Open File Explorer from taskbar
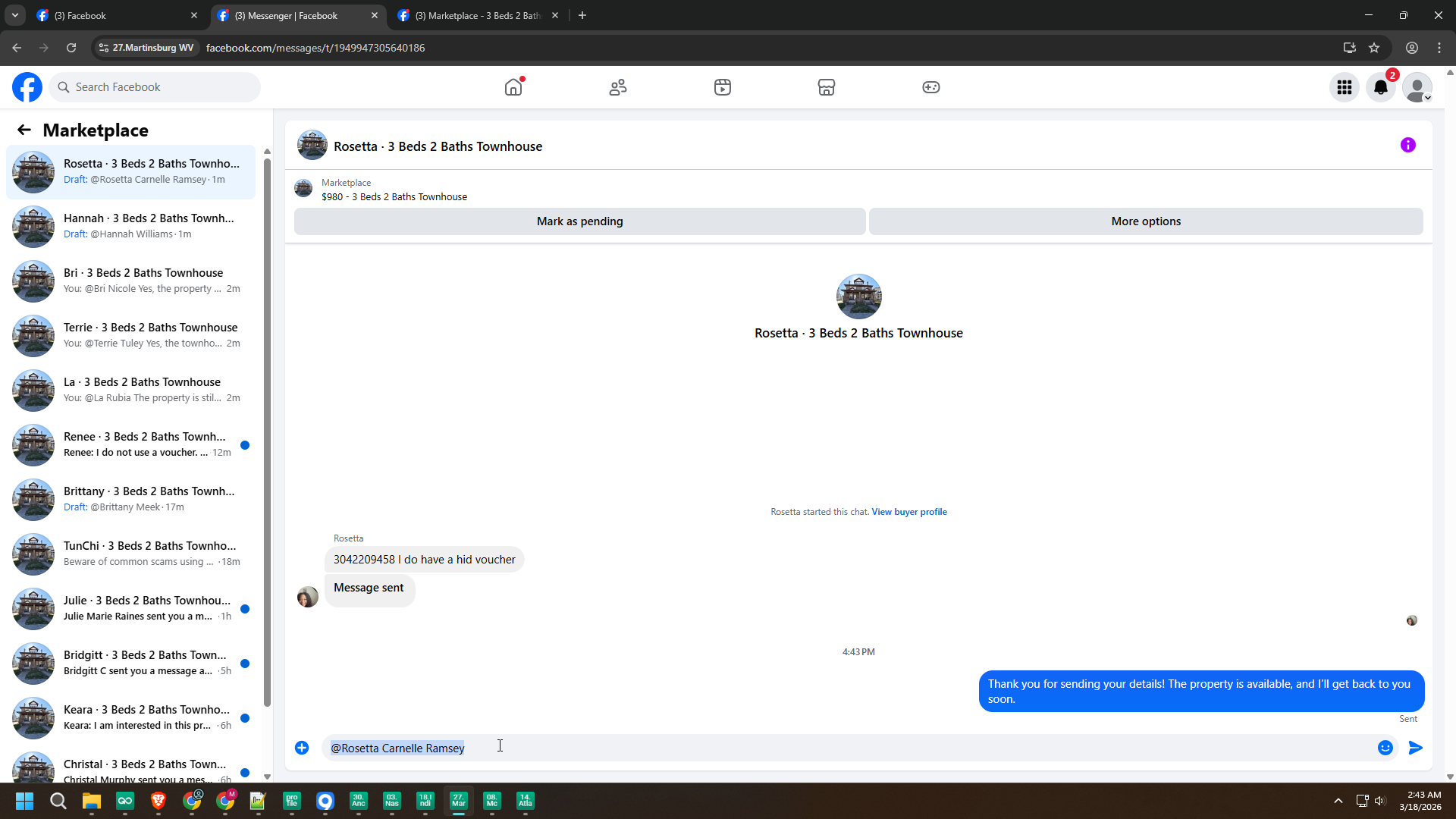The image size is (1456, 819). click(92, 801)
